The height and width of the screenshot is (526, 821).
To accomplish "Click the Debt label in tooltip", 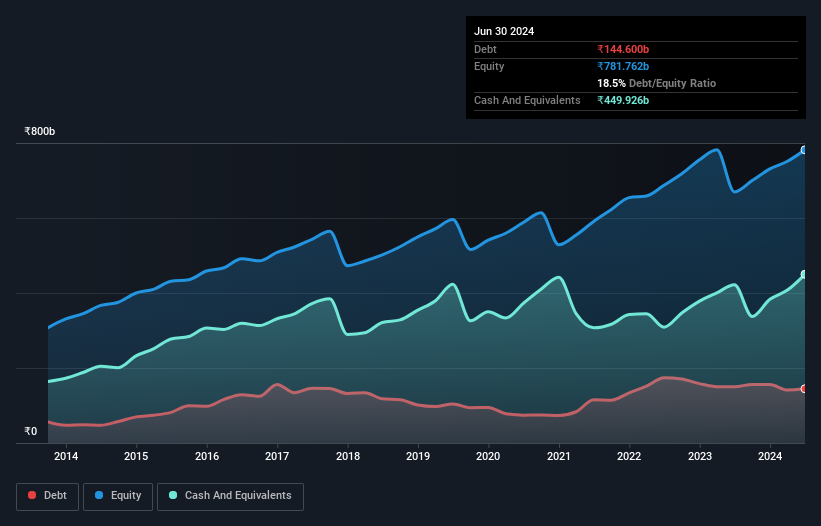I will coord(485,49).
